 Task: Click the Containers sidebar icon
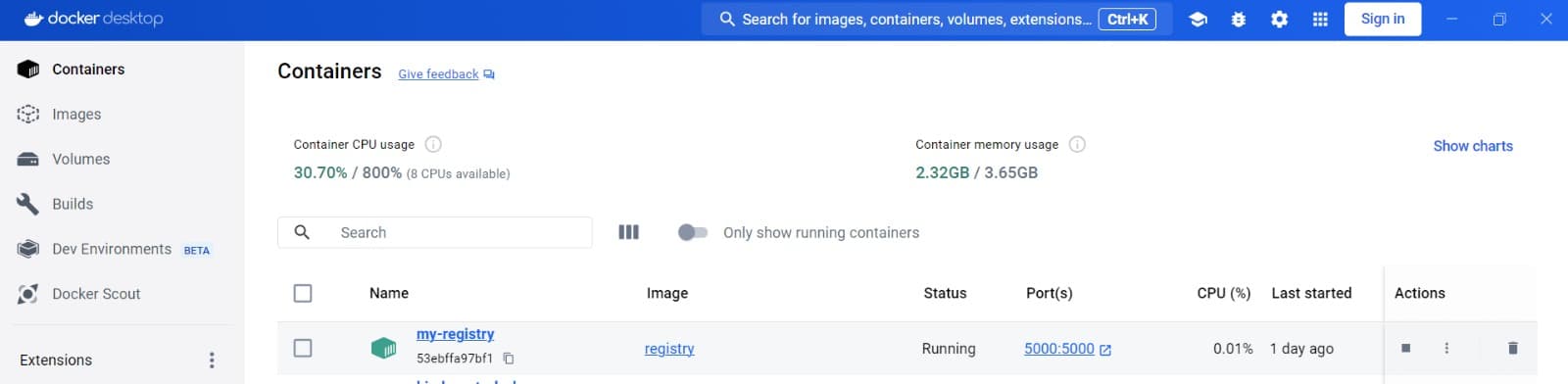point(28,70)
